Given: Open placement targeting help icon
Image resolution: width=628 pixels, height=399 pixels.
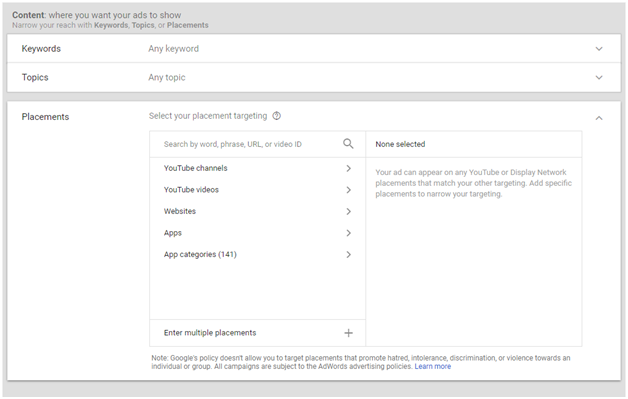Looking at the screenshot, I should (x=276, y=116).
